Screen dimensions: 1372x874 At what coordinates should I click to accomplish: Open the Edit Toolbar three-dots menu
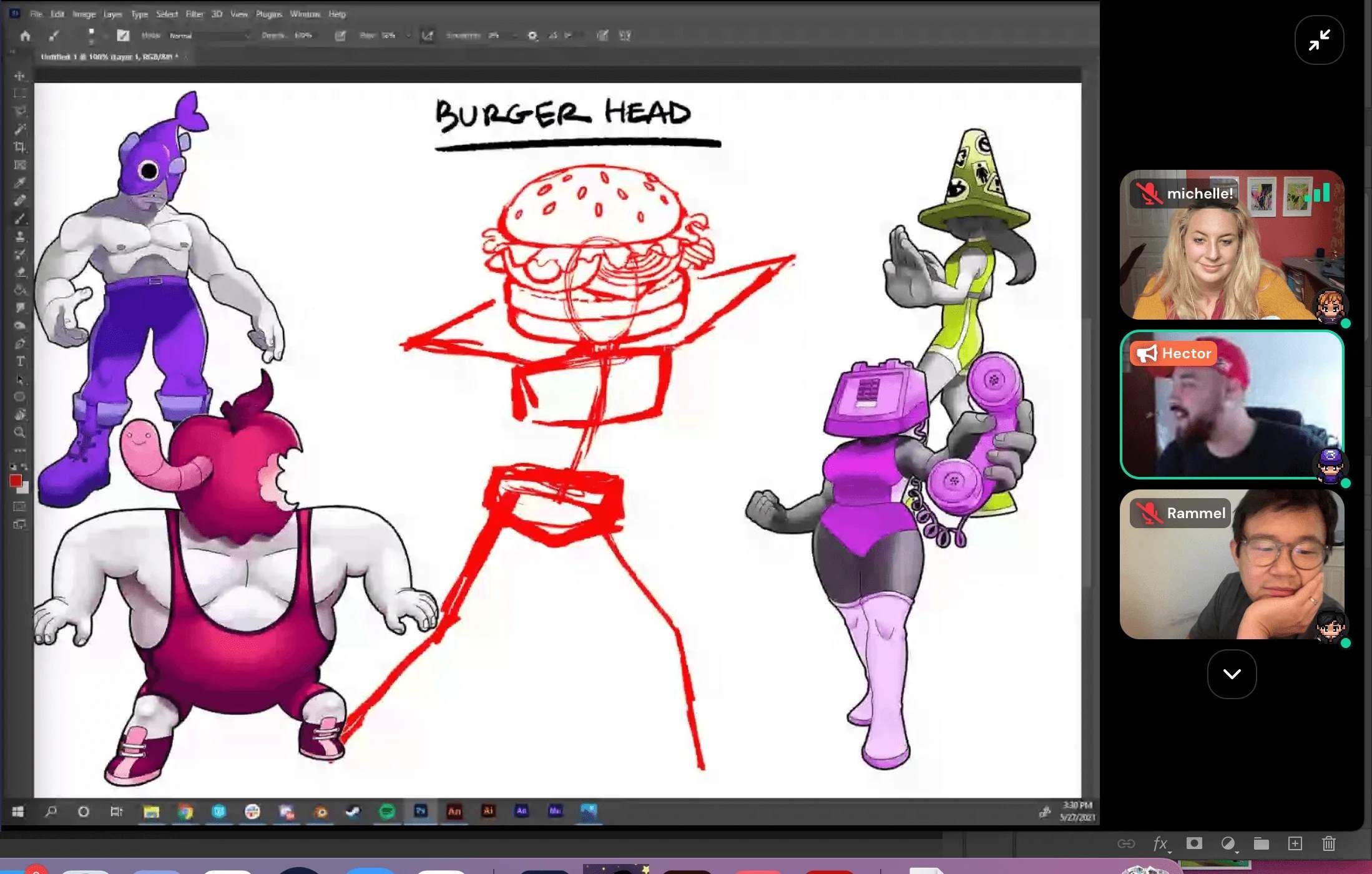coord(20,450)
